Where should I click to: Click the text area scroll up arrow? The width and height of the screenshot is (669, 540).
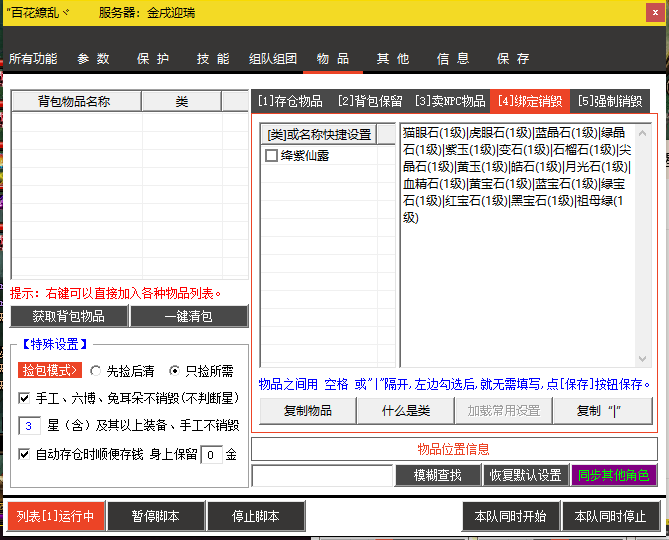[643, 133]
